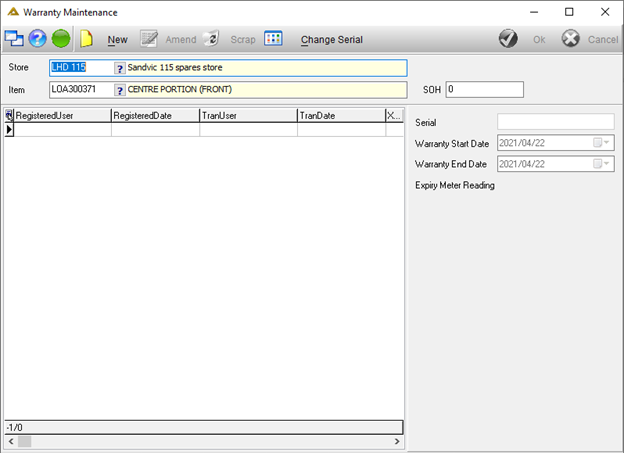Click the Scrap recycle icon

click(x=211, y=39)
